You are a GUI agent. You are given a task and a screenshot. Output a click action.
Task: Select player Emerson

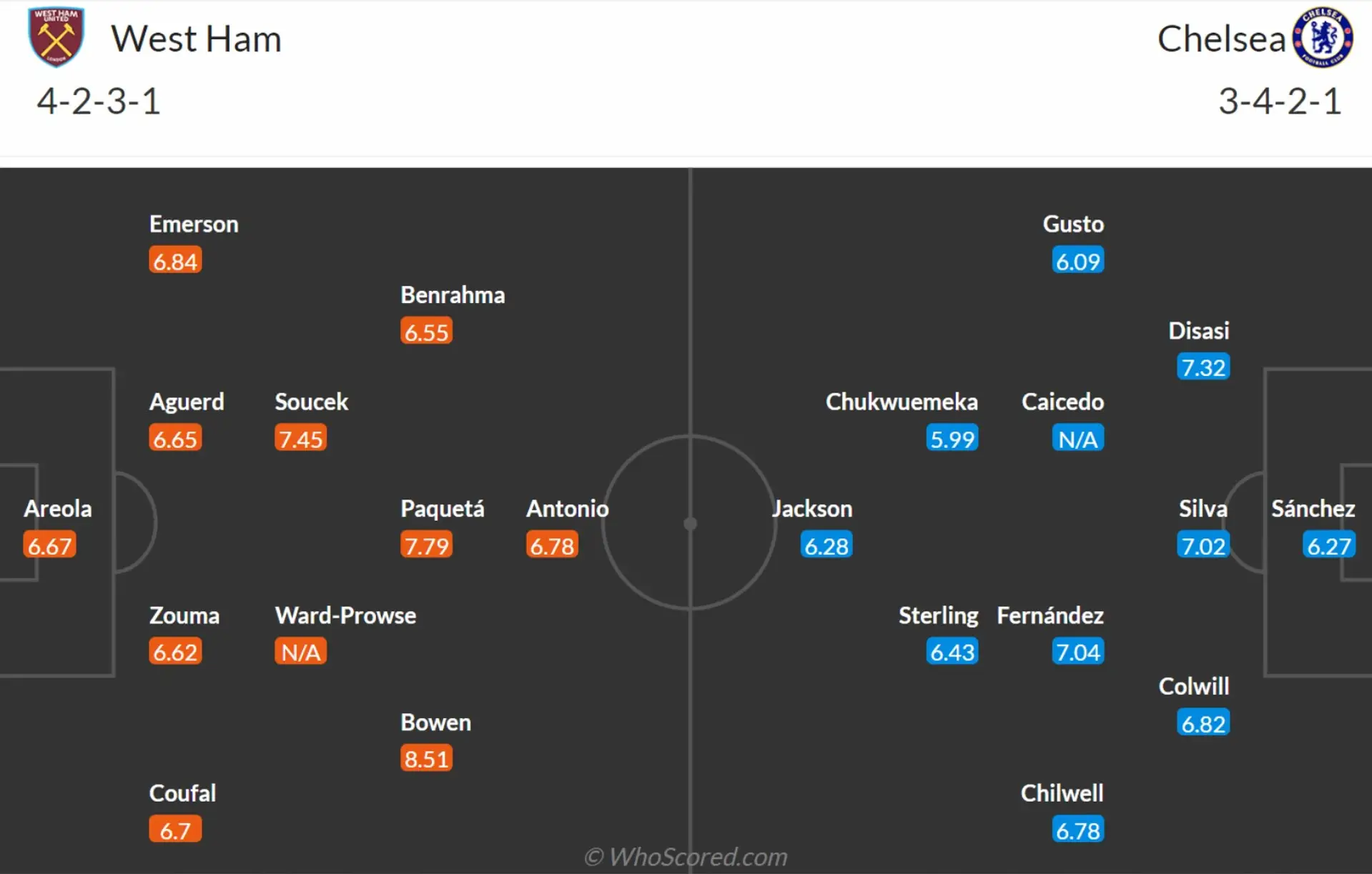pos(194,224)
